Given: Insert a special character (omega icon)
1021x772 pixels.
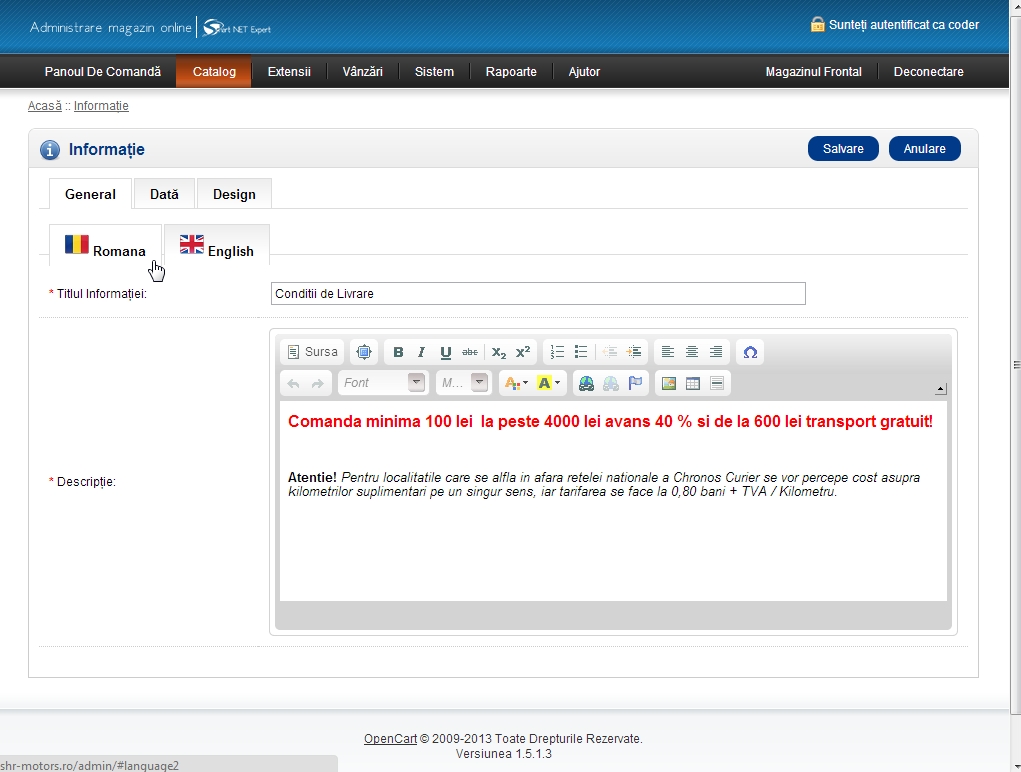Looking at the screenshot, I should 750,352.
